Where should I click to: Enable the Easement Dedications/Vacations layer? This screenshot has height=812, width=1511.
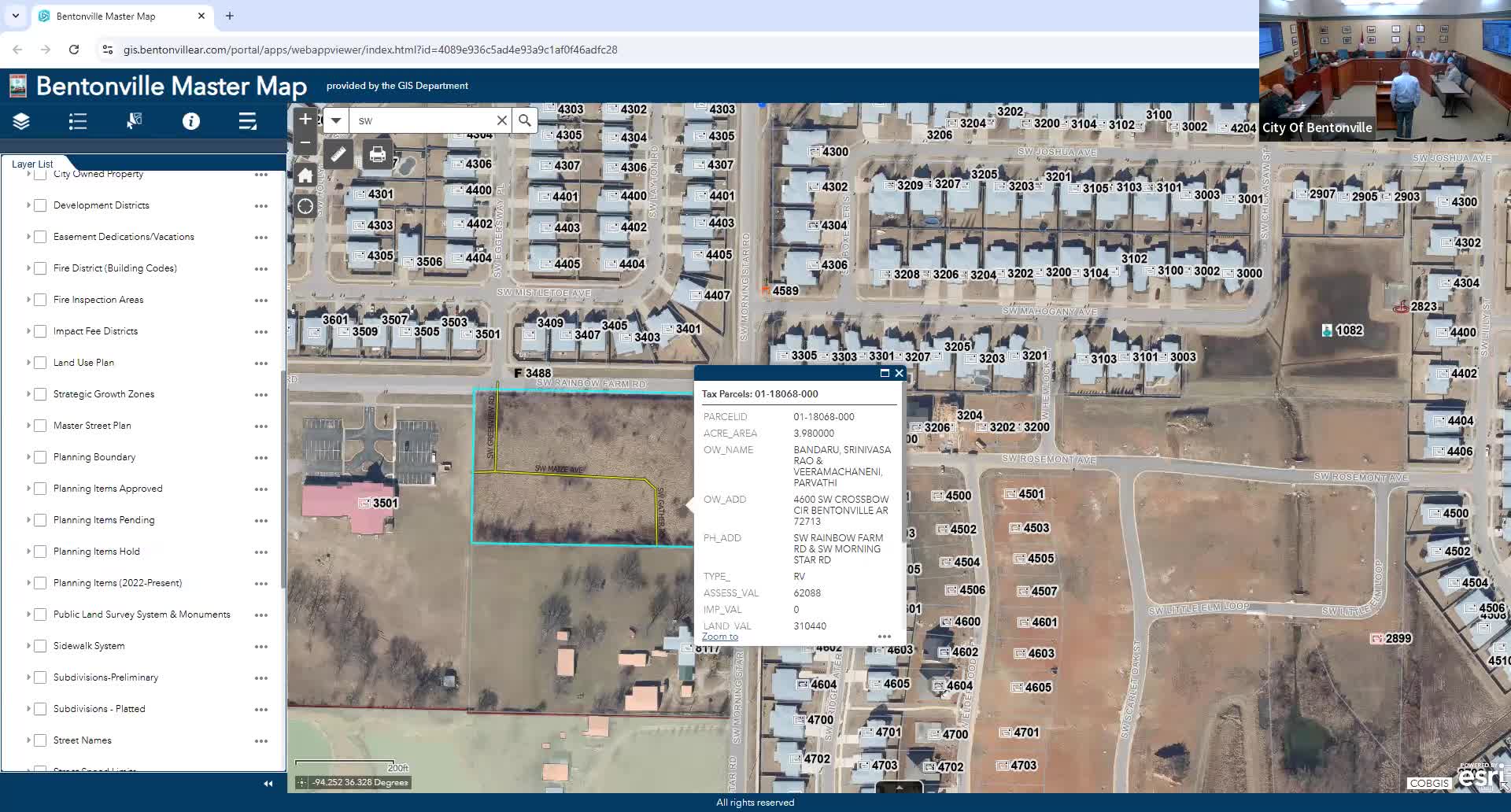click(x=40, y=237)
